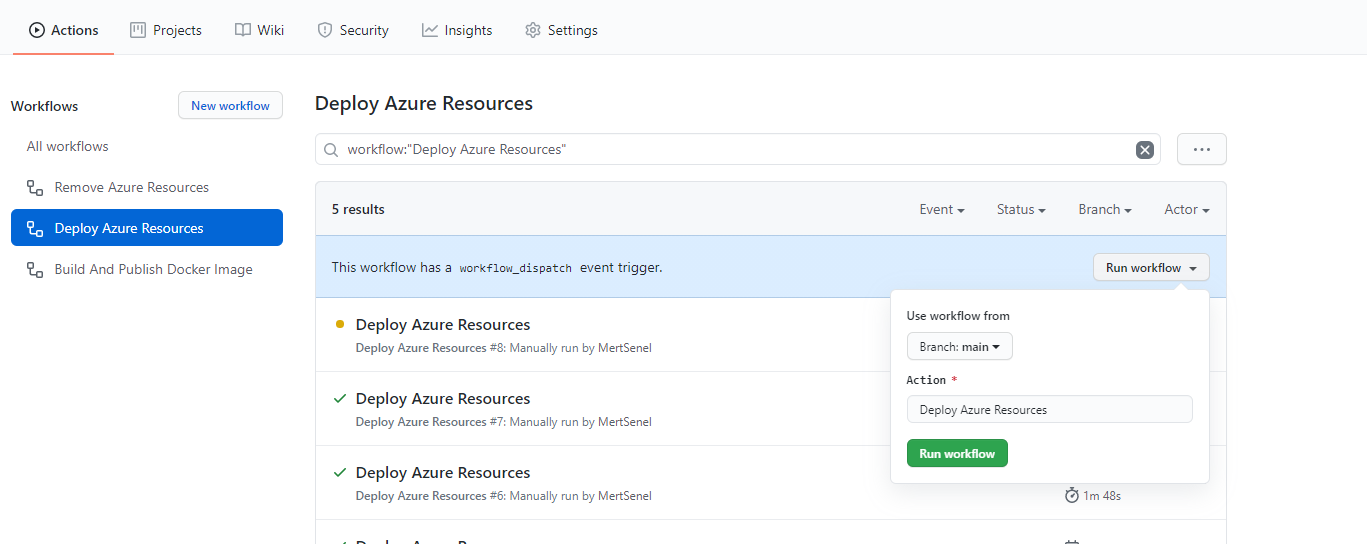
Task: Click the workflow_dispatch event trigger text
Action: coord(497,268)
